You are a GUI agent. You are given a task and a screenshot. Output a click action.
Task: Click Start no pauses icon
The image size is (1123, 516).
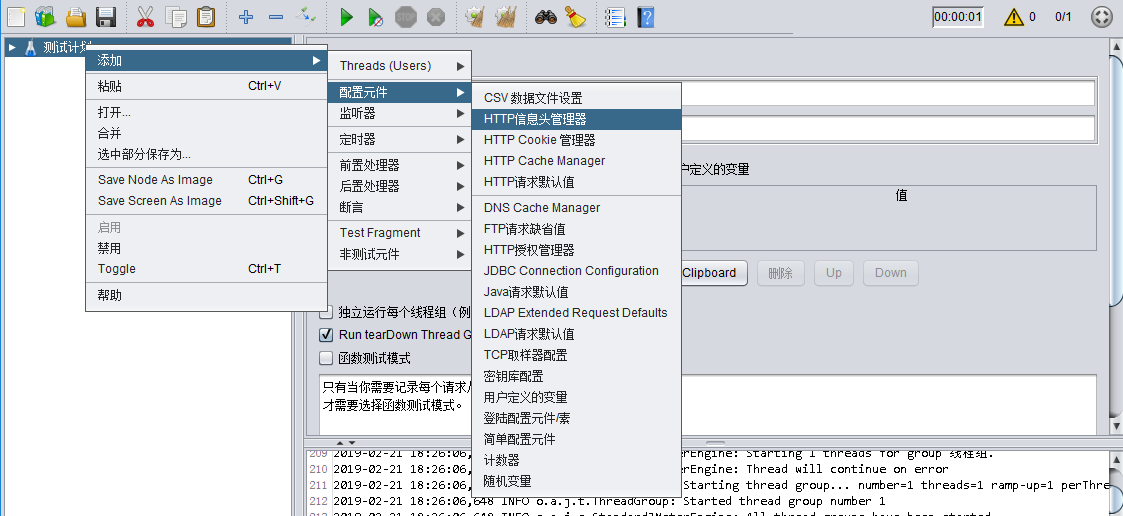coord(376,16)
